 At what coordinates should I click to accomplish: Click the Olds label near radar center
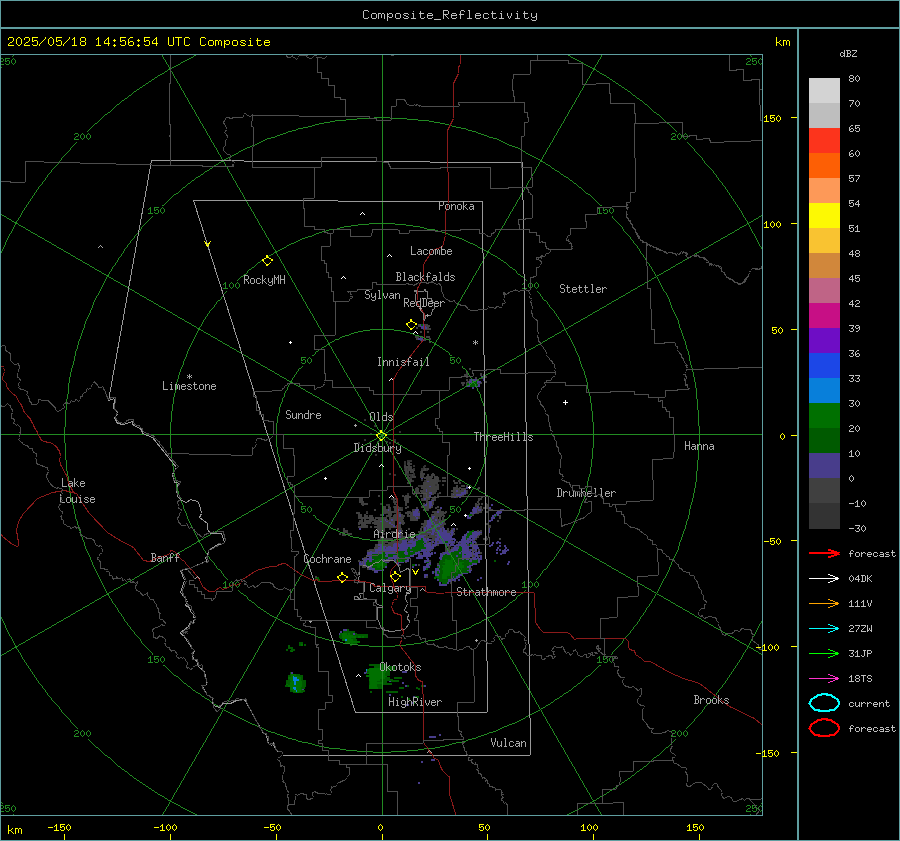click(381, 417)
